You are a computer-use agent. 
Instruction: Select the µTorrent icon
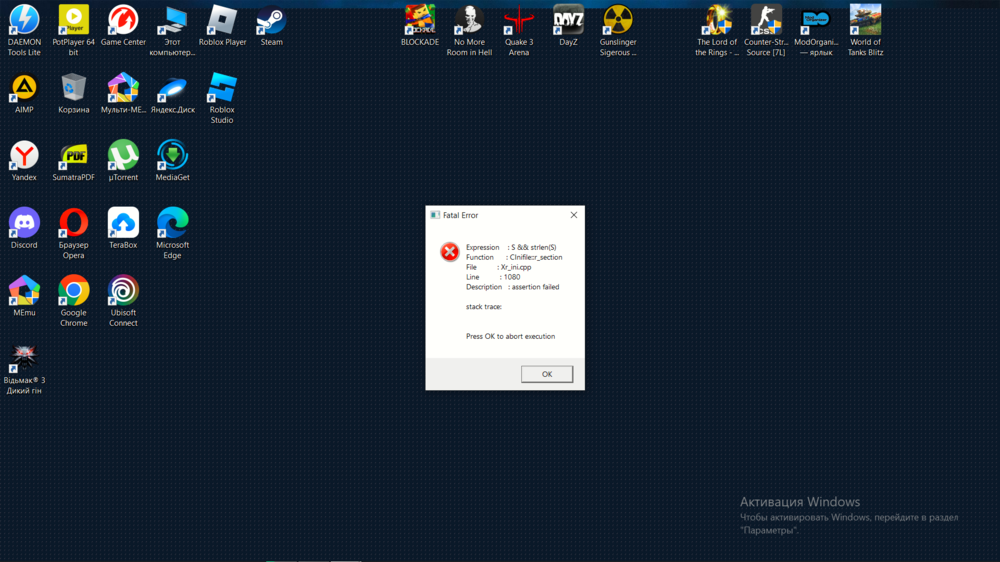(123, 161)
